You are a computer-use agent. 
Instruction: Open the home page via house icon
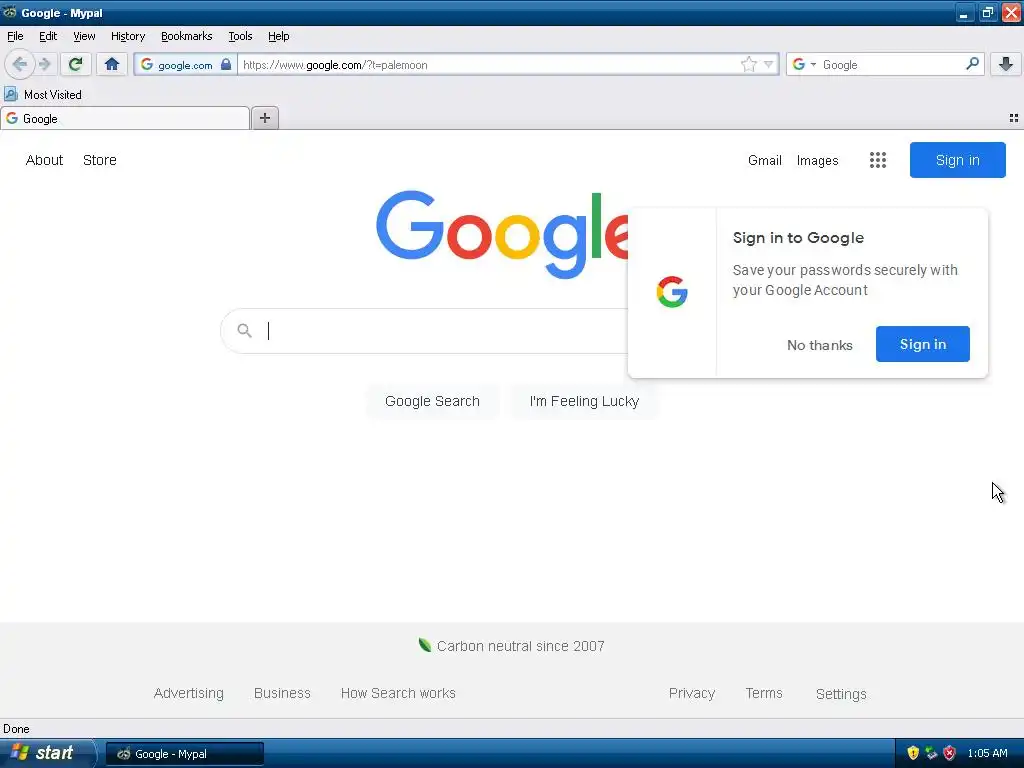tap(112, 64)
